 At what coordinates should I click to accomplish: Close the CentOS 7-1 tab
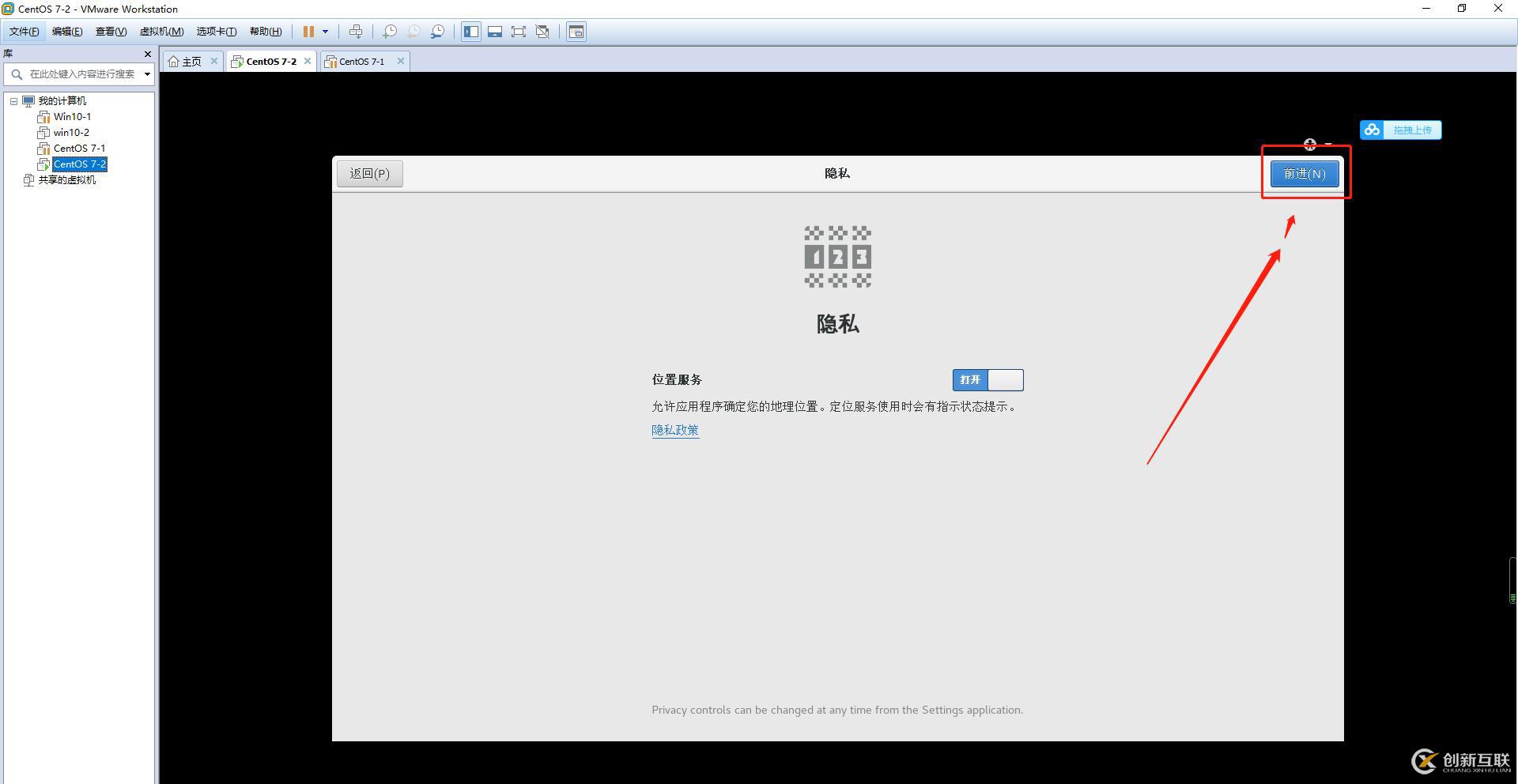click(x=401, y=61)
